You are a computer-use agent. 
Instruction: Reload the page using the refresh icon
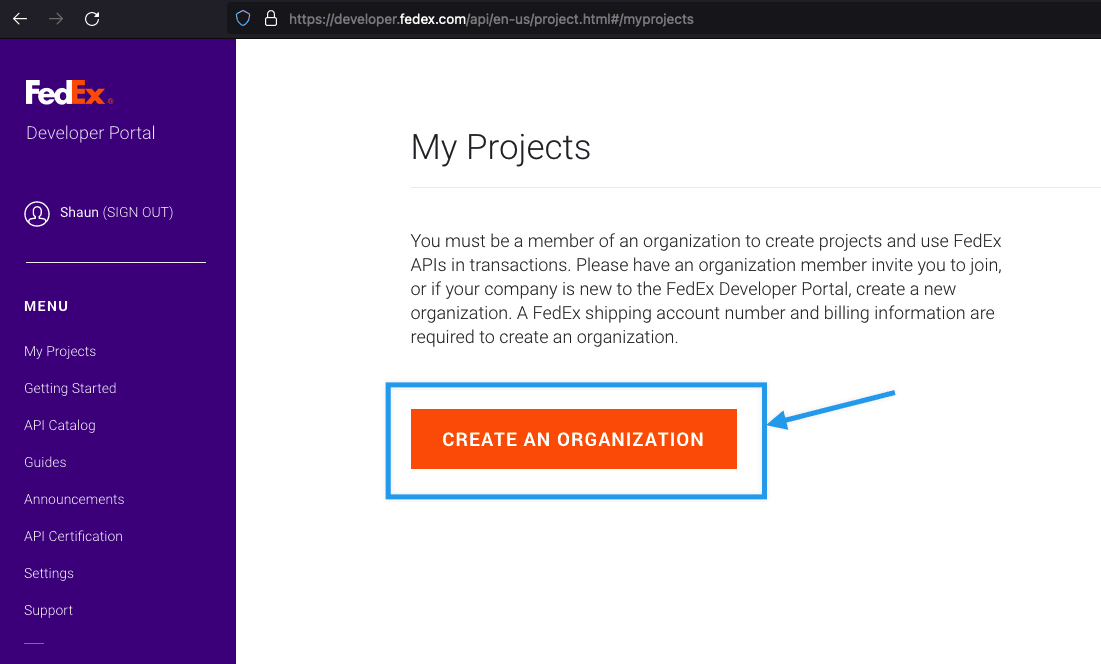92,18
